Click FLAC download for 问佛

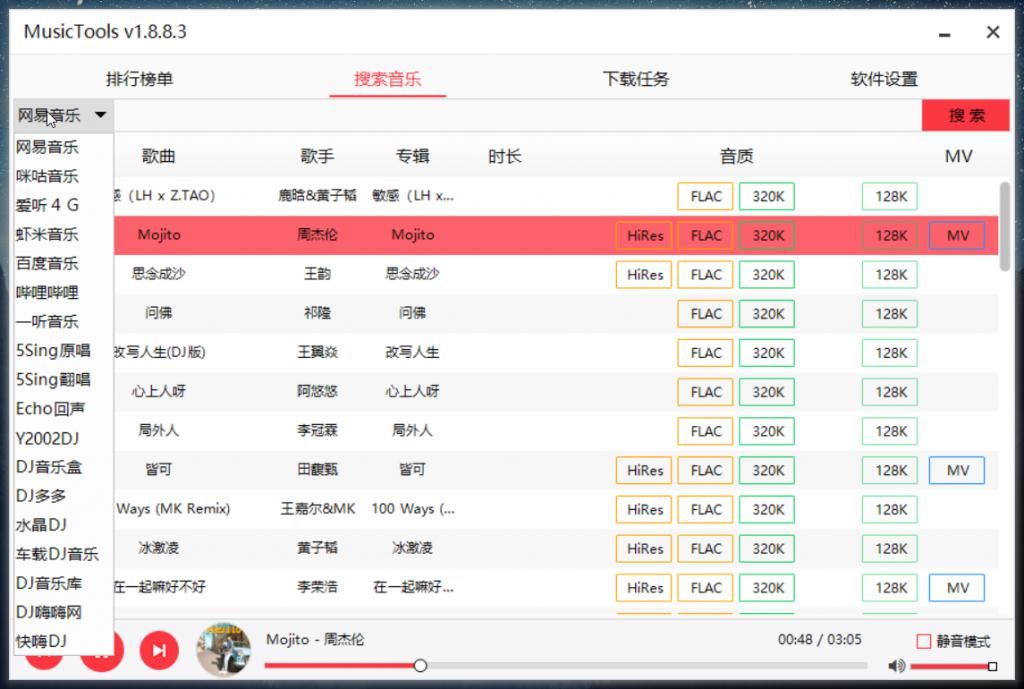click(705, 313)
